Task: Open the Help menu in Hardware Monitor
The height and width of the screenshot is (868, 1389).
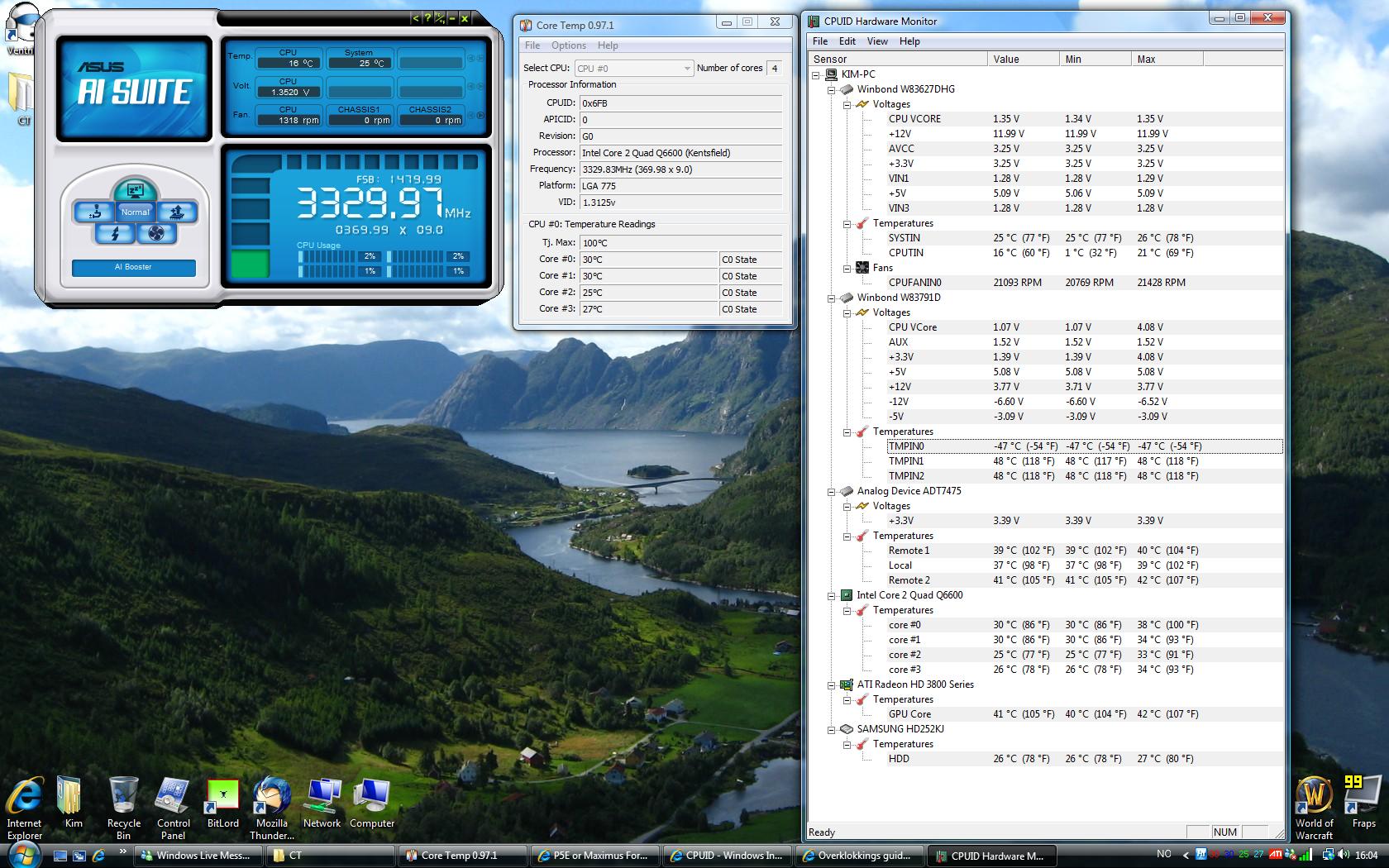Action: click(909, 41)
